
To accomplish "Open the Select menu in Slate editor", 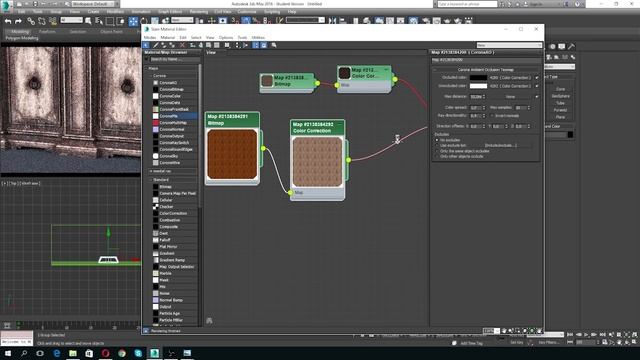I will pyautogui.click(x=196, y=38).
